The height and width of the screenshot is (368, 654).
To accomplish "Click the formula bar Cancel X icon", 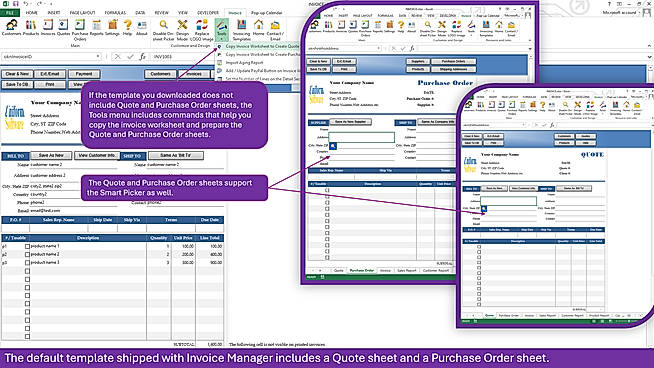I will 118,56.
